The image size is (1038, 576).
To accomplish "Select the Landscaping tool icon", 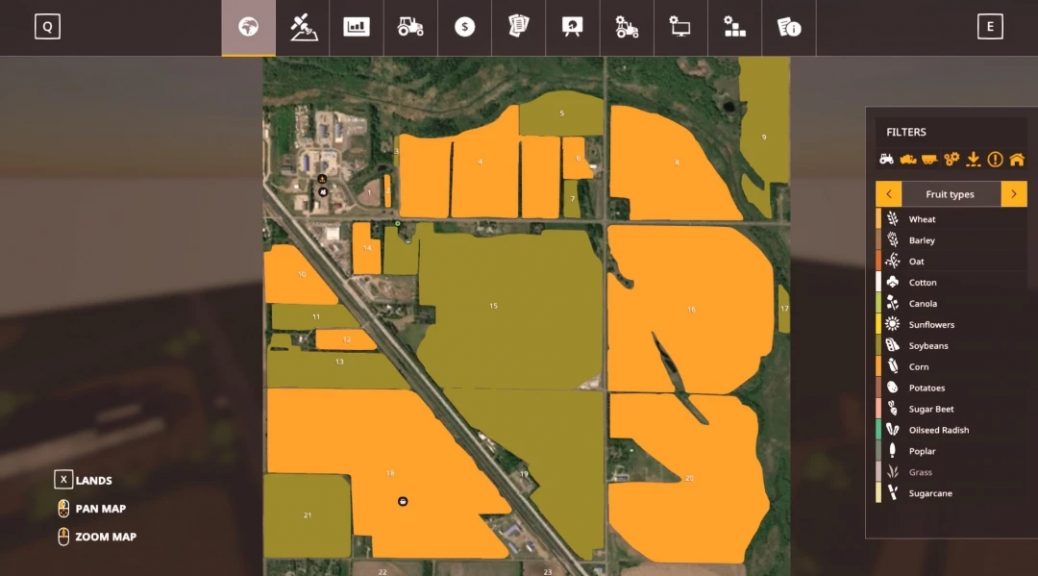I will 302,27.
